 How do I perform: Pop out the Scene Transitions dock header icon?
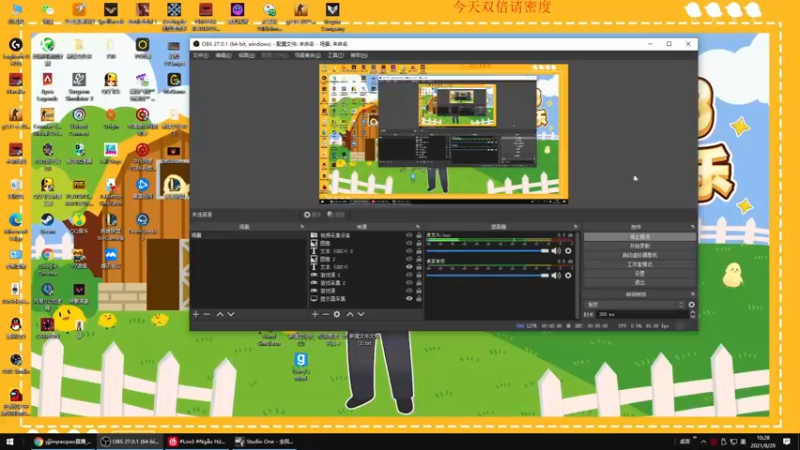coord(693,294)
